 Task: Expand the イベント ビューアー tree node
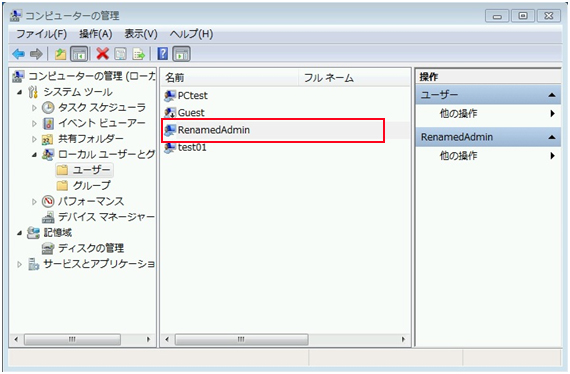pyautogui.click(x=34, y=124)
